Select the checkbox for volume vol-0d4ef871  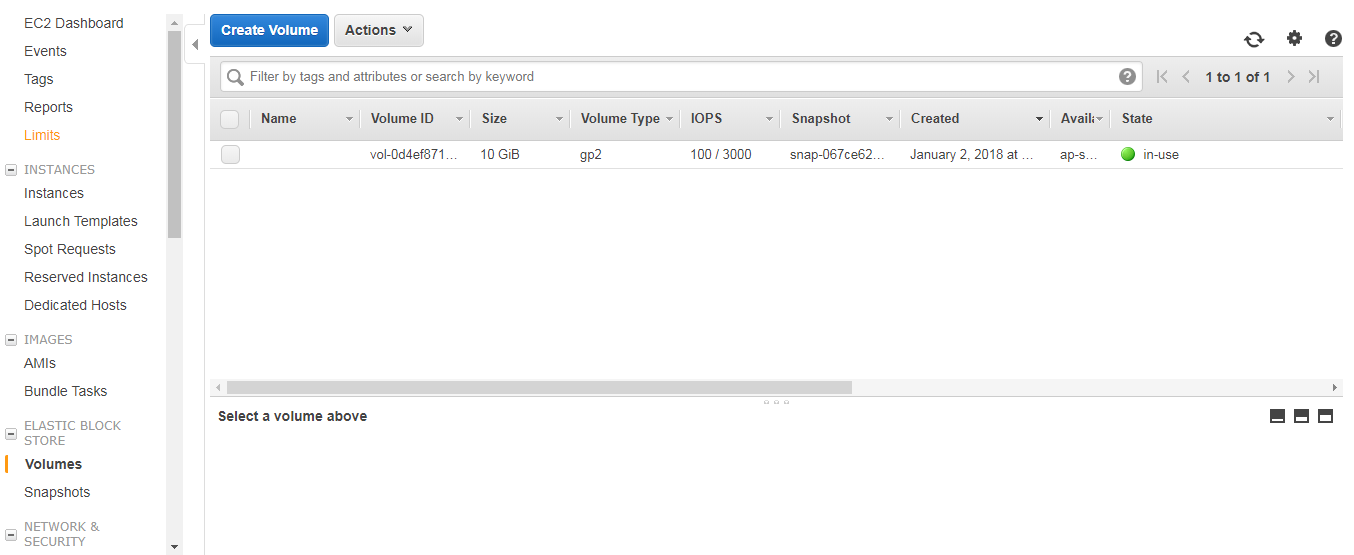pos(230,155)
